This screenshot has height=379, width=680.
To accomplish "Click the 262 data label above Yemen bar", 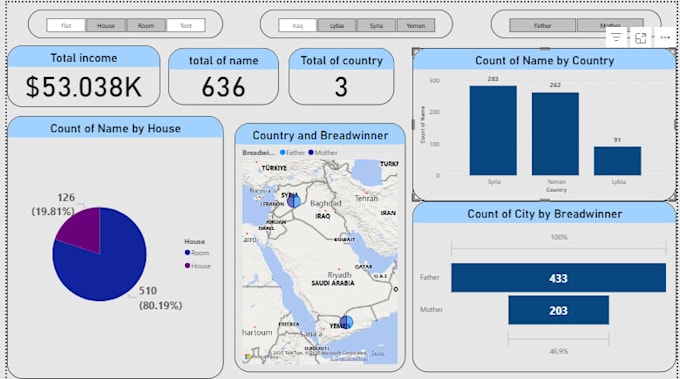I will (555, 85).
